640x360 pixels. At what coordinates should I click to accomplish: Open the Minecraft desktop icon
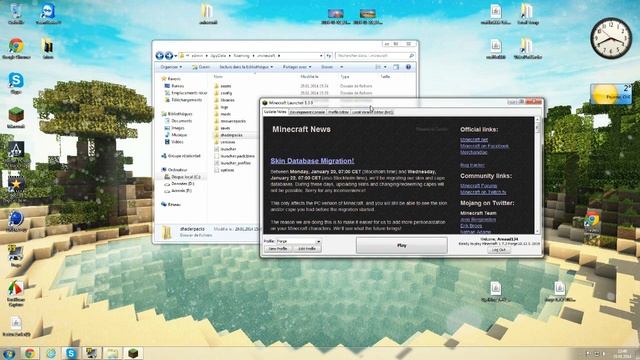click(16, 118)
